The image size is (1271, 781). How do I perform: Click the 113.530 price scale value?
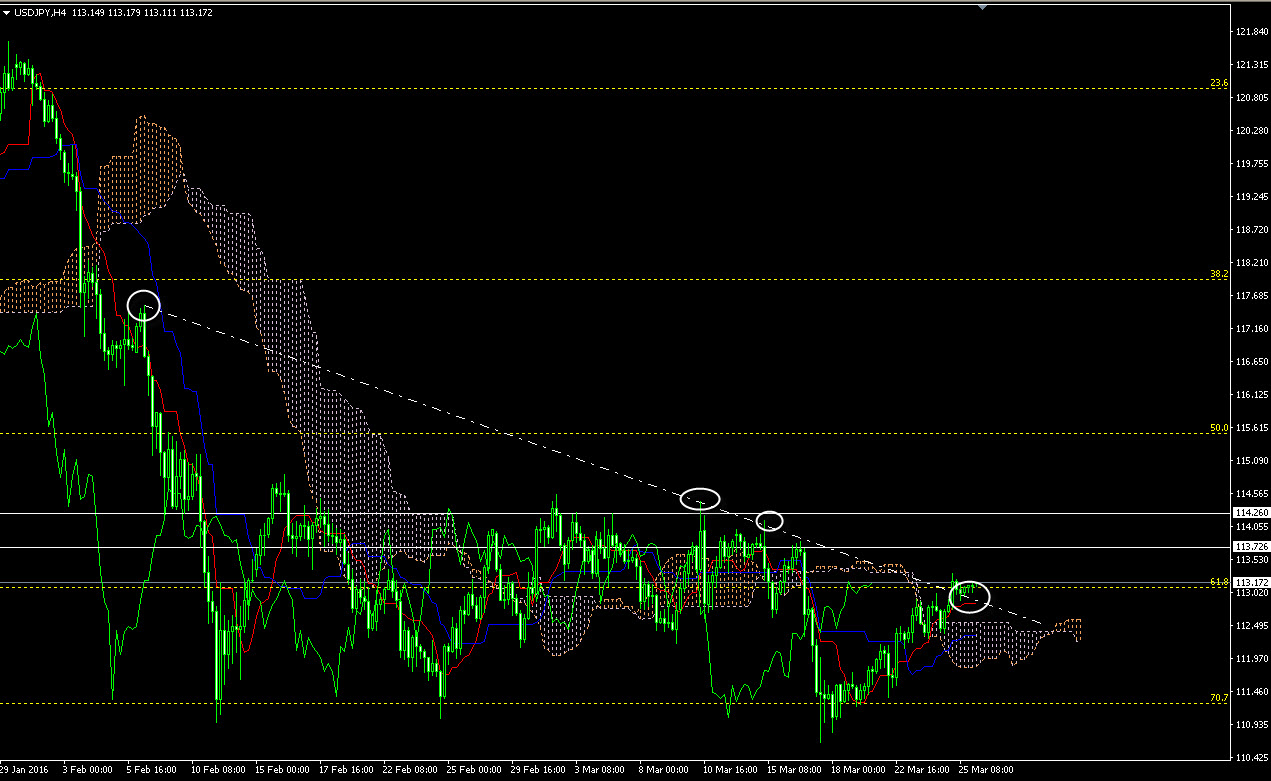click(1252, 560)
